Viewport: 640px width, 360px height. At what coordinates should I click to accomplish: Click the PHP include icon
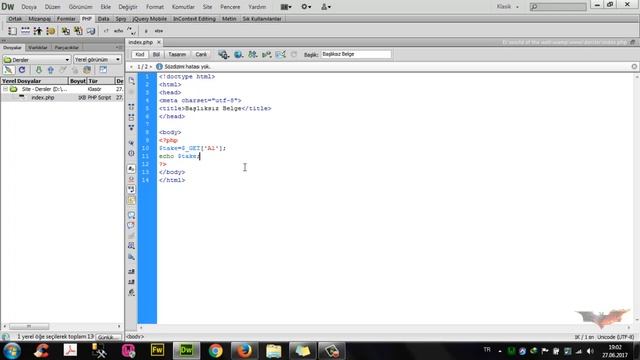coord(65,31)
